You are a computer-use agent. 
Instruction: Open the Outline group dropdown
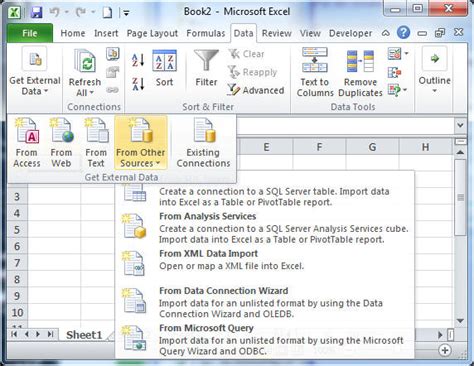click(435, 71)
